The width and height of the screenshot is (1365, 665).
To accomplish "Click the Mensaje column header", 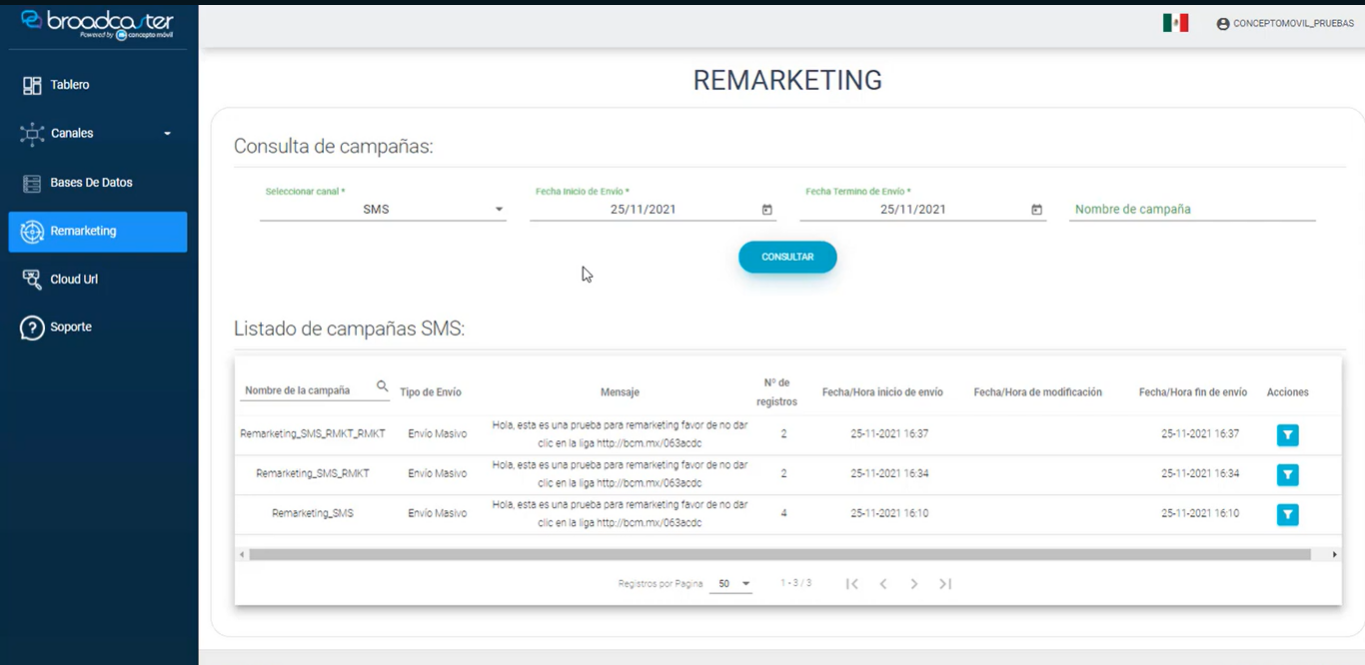I will pos(620,392).
